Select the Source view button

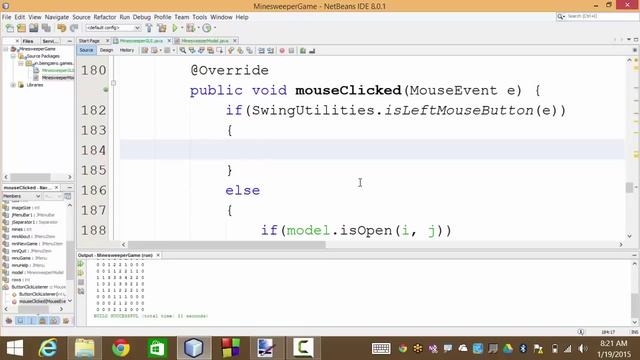point(86,50)
